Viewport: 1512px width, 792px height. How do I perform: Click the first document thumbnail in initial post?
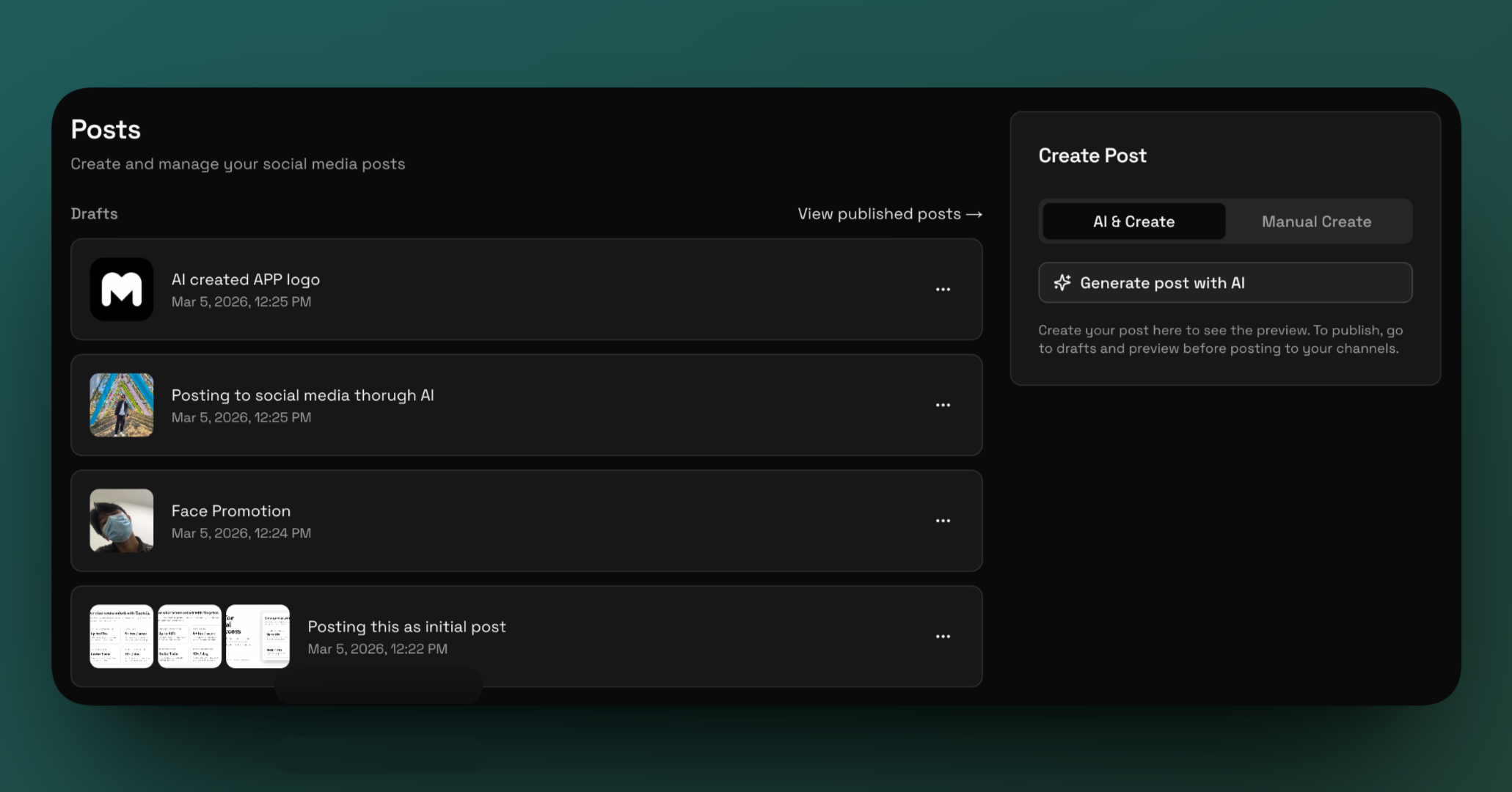(x=122, y=637)
